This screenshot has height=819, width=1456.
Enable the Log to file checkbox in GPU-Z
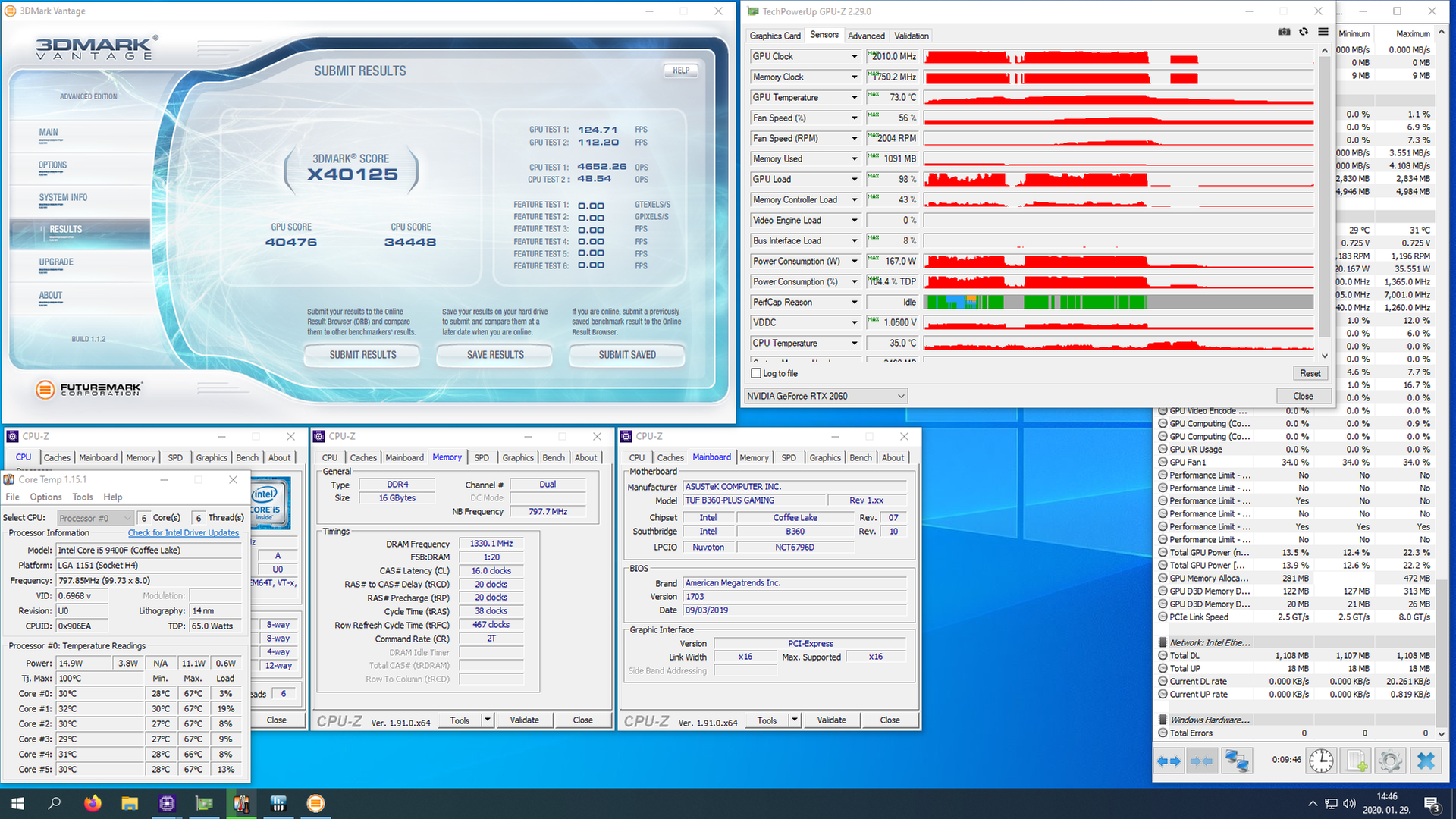755,374
